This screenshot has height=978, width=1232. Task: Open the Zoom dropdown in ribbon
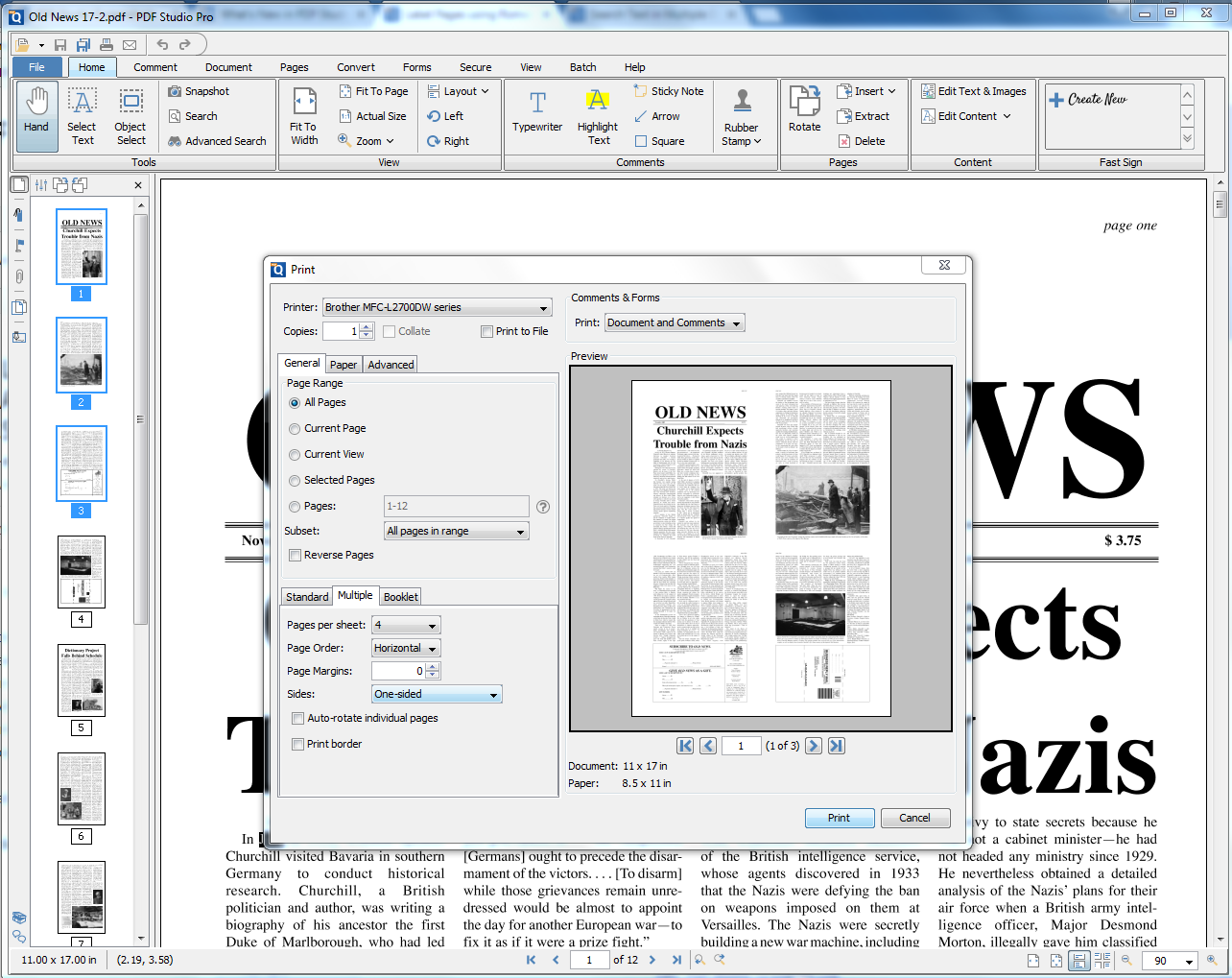(366, 141)
